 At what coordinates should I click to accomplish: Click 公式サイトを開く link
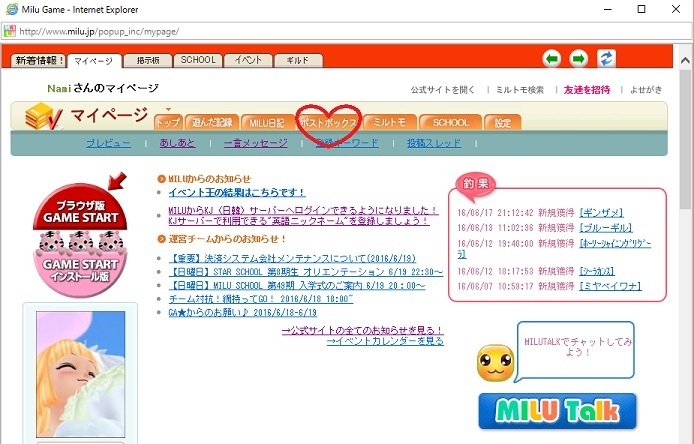tap(443, 90)
